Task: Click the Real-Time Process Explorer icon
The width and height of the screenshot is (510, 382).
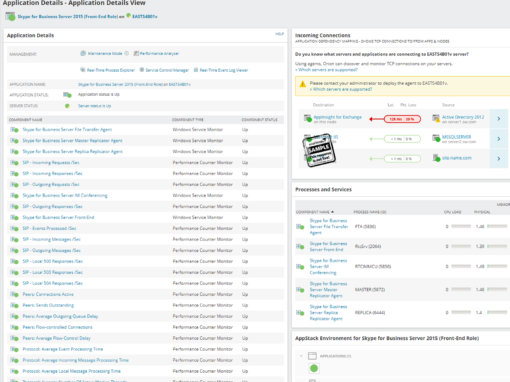Action: [x=83, y=70]
